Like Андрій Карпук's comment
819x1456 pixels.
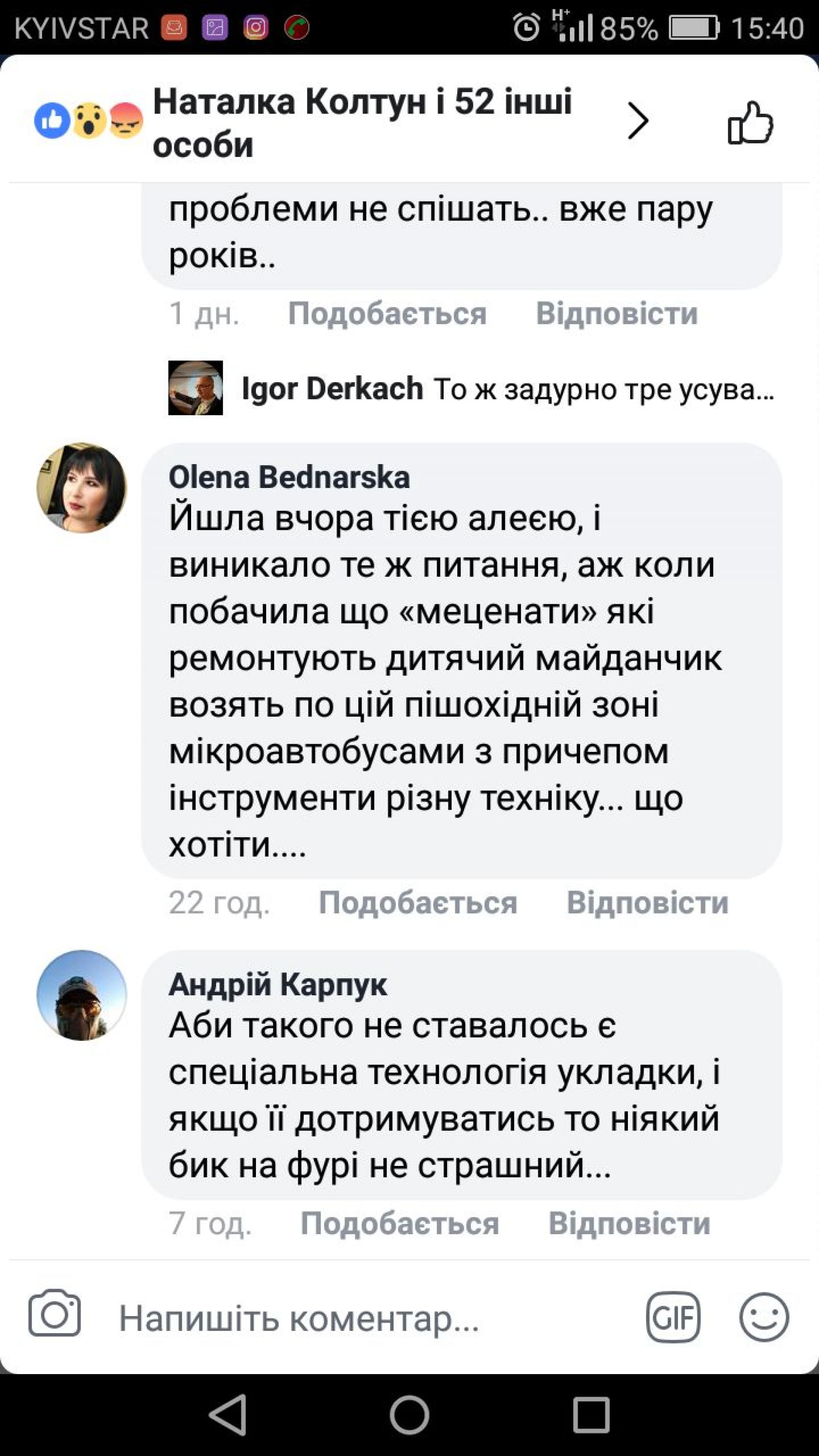coord(400,1224)
